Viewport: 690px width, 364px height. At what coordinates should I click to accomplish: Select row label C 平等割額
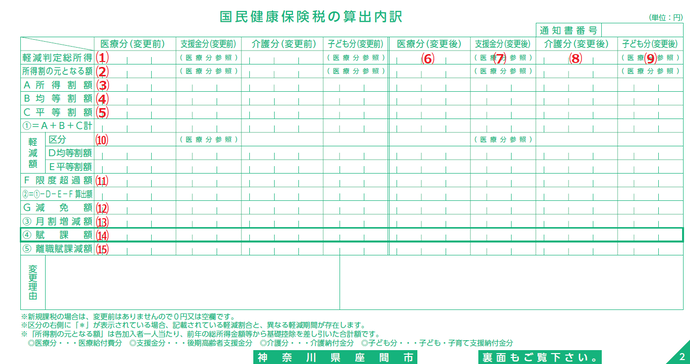pyautogui.click(x=57, y=112)
